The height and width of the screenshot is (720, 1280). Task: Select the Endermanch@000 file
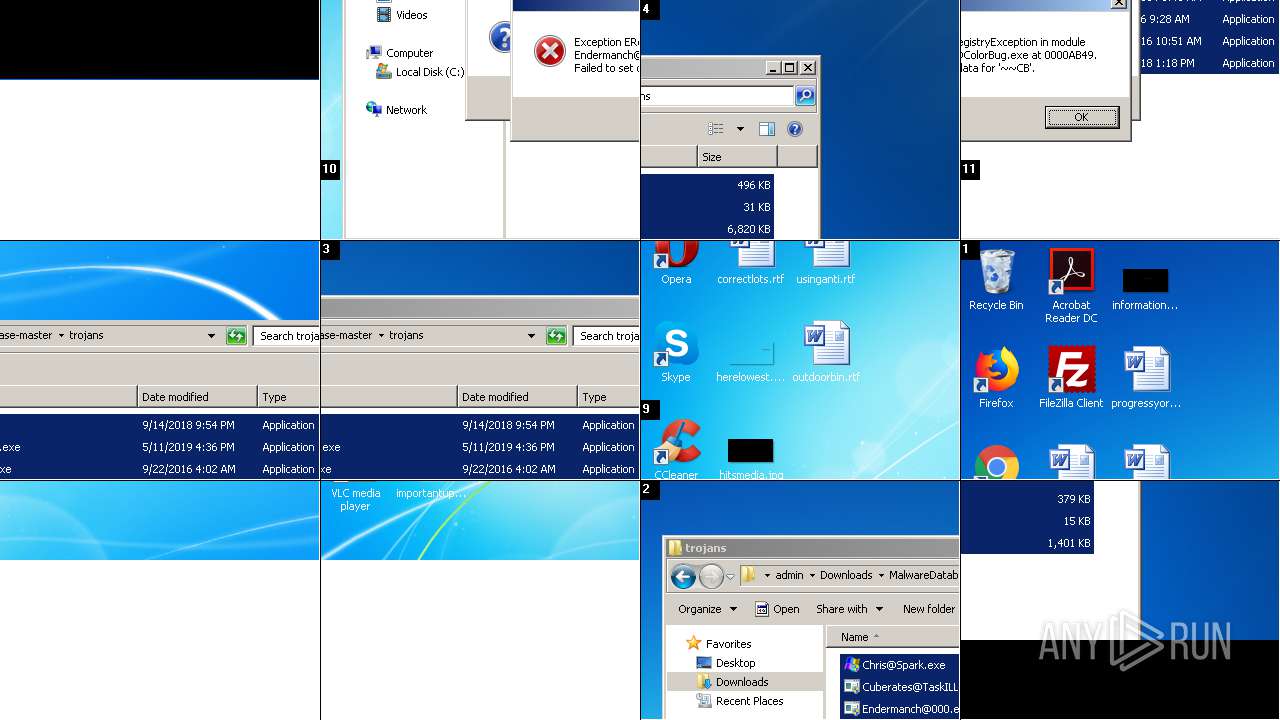click(x=902, y=709)
